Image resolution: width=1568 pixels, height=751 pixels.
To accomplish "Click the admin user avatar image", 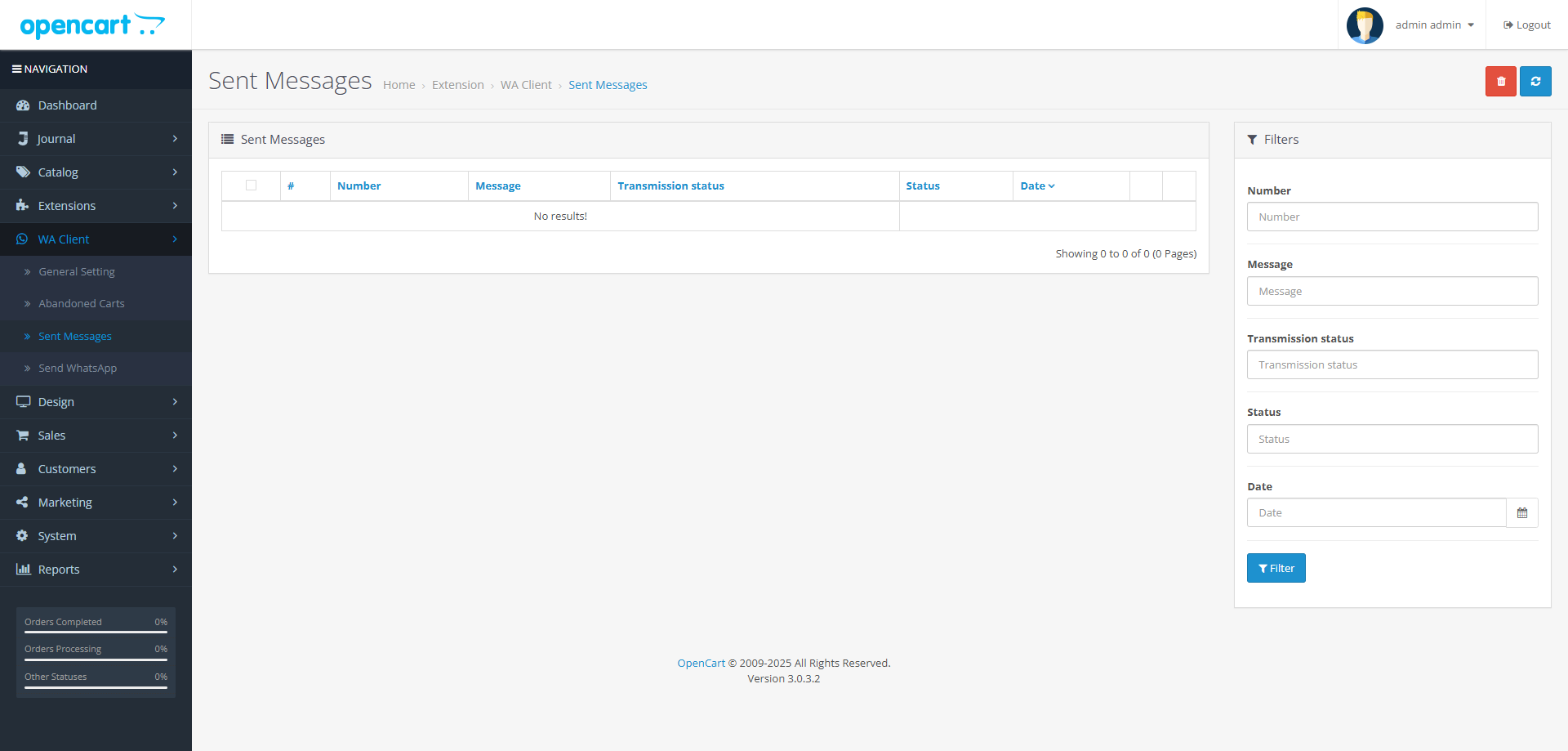I will (1365, 25).
